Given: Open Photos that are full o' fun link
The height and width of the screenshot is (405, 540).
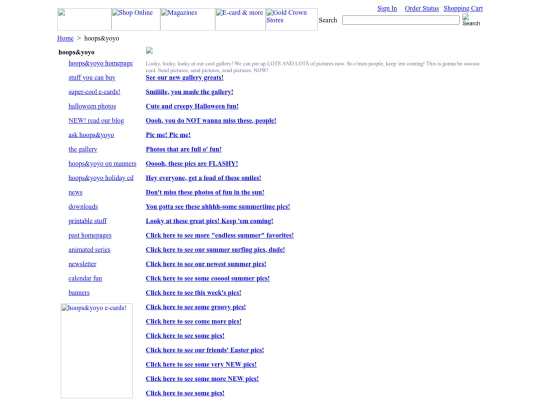Looking at the screenshot, I should tap(184, 149).
